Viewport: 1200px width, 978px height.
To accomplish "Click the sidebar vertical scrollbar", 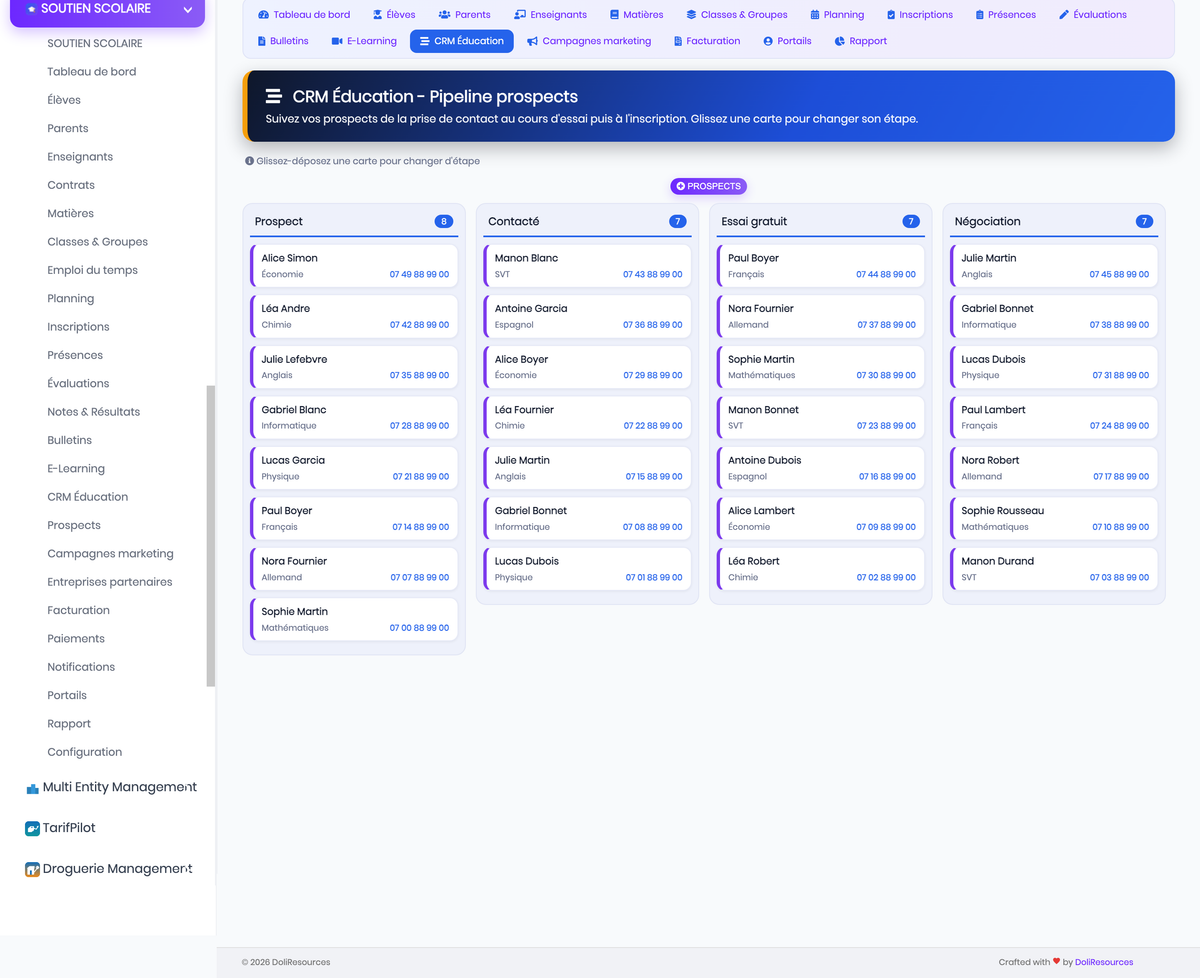I will pyautogui.click(x=210, y=536).
